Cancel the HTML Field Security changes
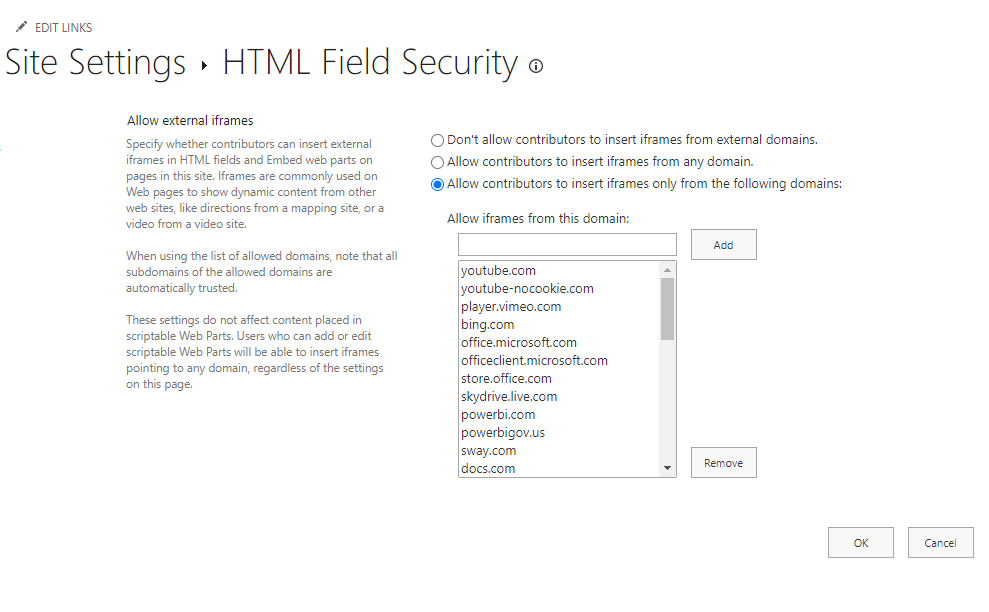Screen dimensions: 989x612 point(940,543)
